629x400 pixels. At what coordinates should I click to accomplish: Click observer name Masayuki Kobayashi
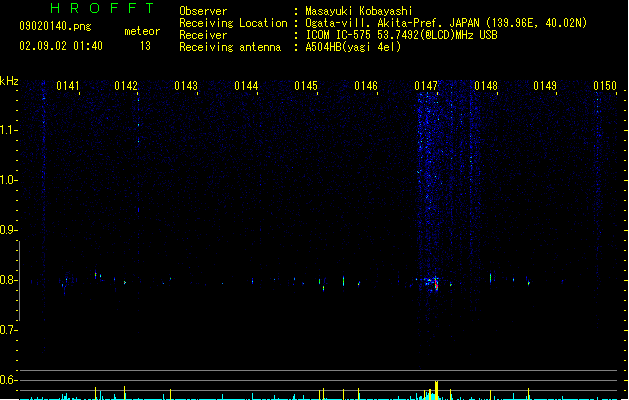359,11
